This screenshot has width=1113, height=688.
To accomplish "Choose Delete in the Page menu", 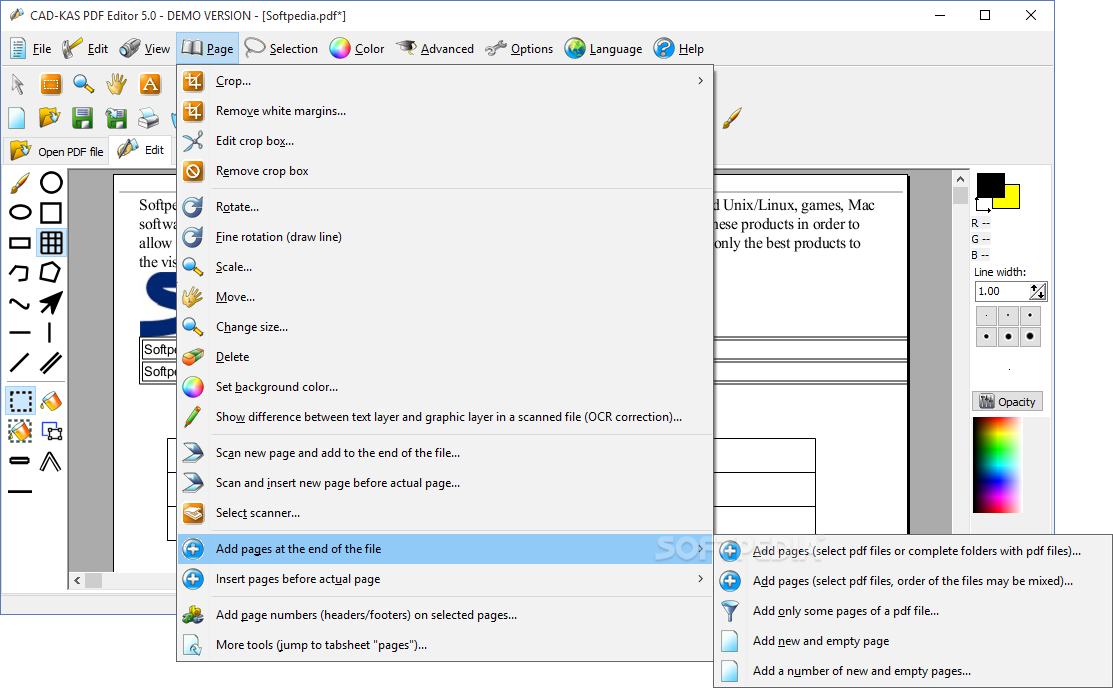I will (446, 356).
